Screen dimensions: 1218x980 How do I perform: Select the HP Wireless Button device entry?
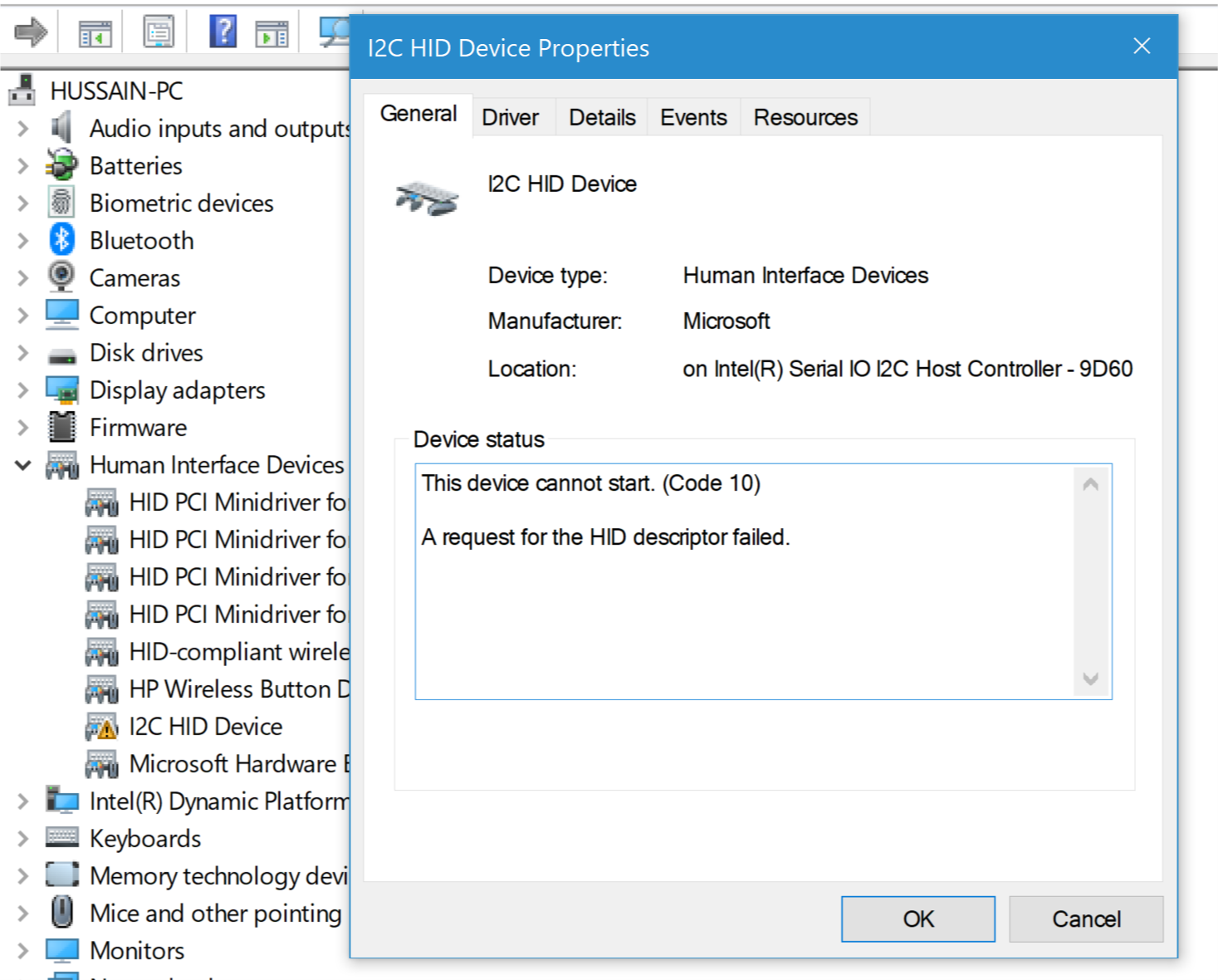[239, 689]
